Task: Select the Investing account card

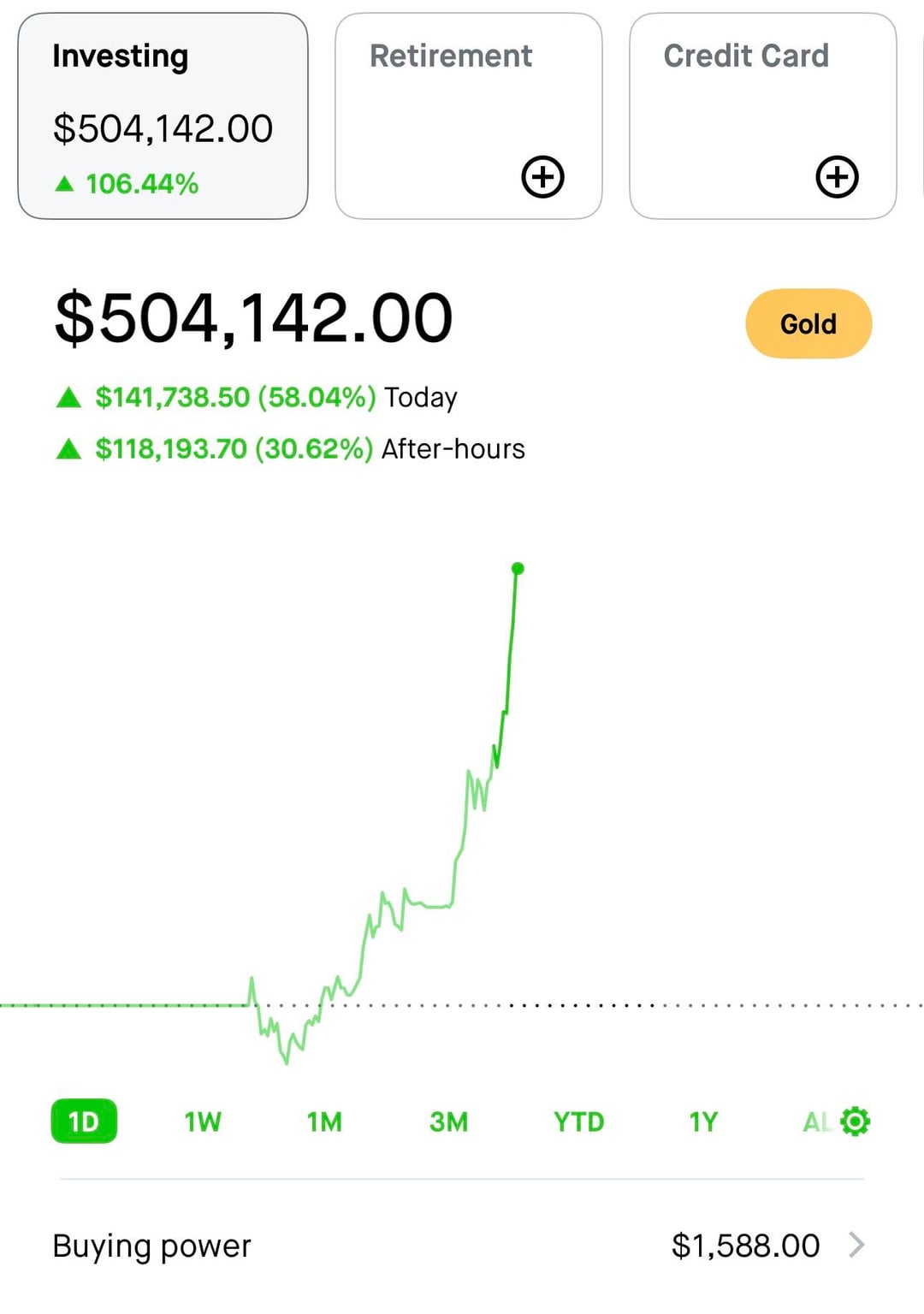Action: coord(163,116)
